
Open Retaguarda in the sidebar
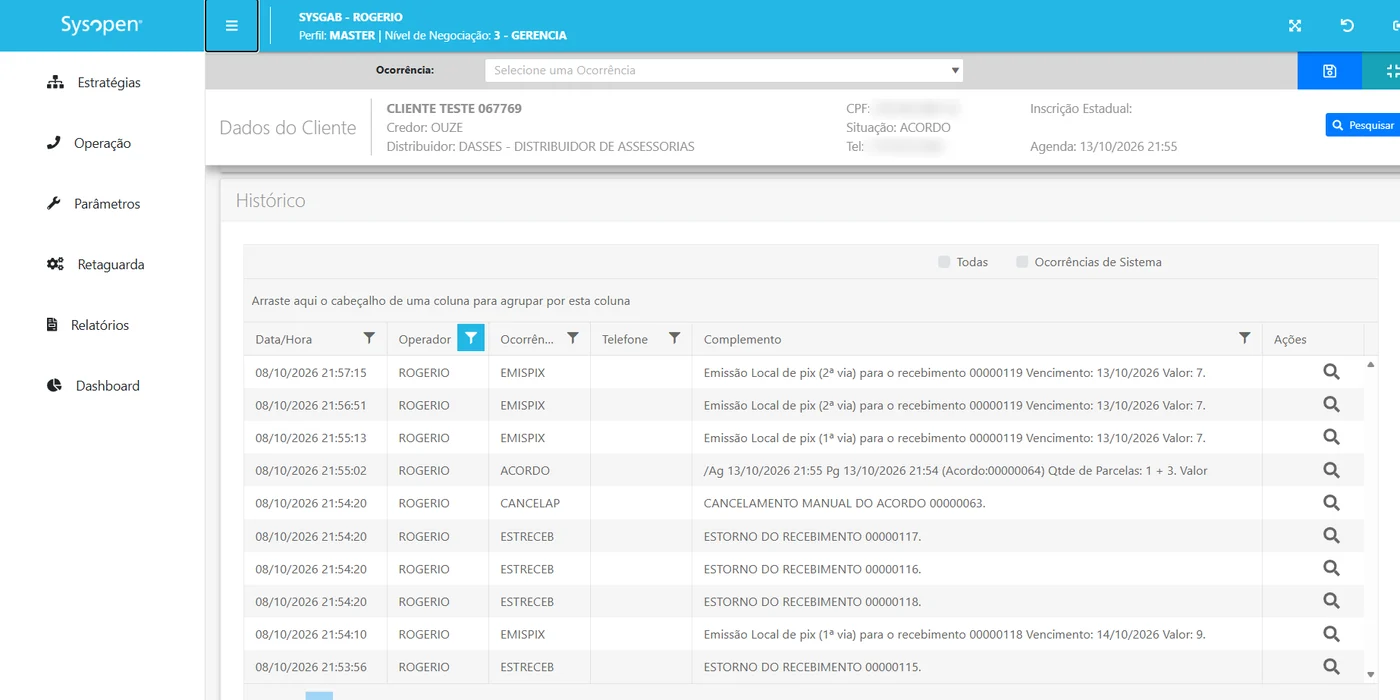pos(96,265)
